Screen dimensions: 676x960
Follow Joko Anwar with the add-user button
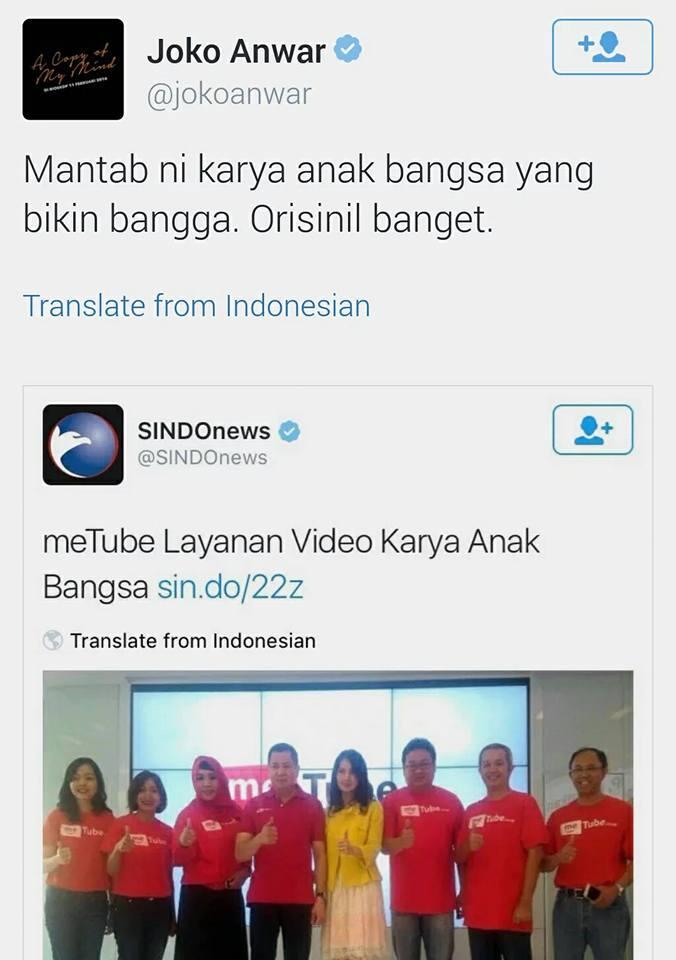point(603,47)
